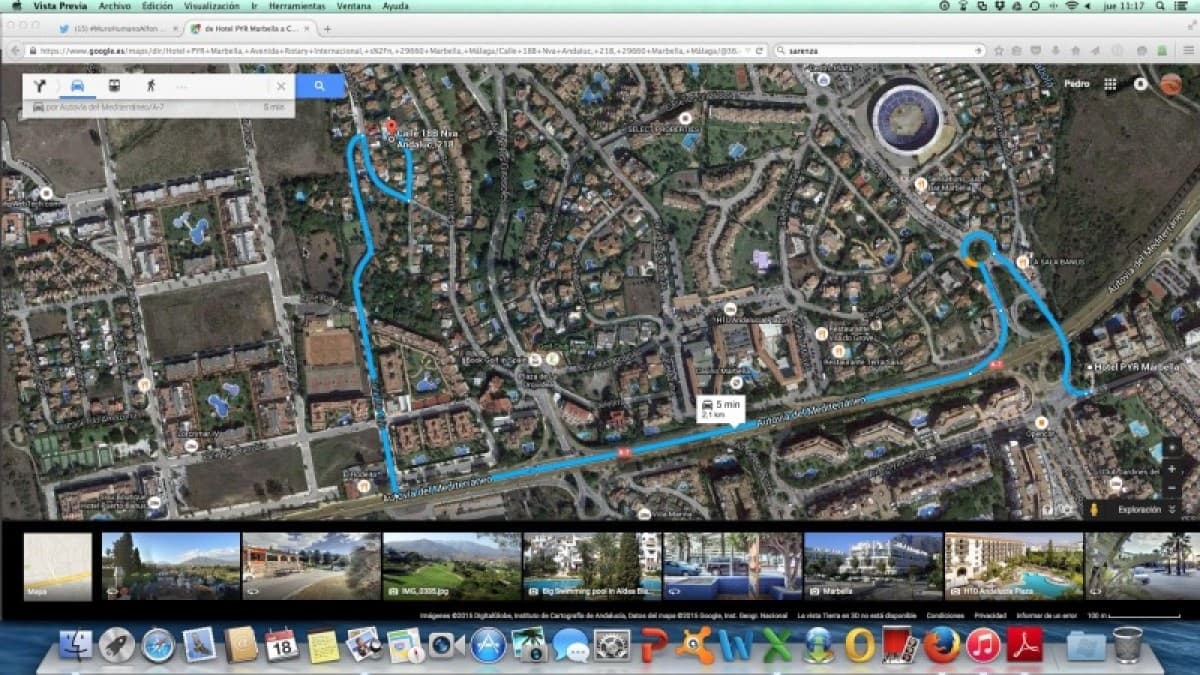Viewport: 1200px width, 675px height.
Task: Zoom out the map with minus
Action: (1171, 488)
